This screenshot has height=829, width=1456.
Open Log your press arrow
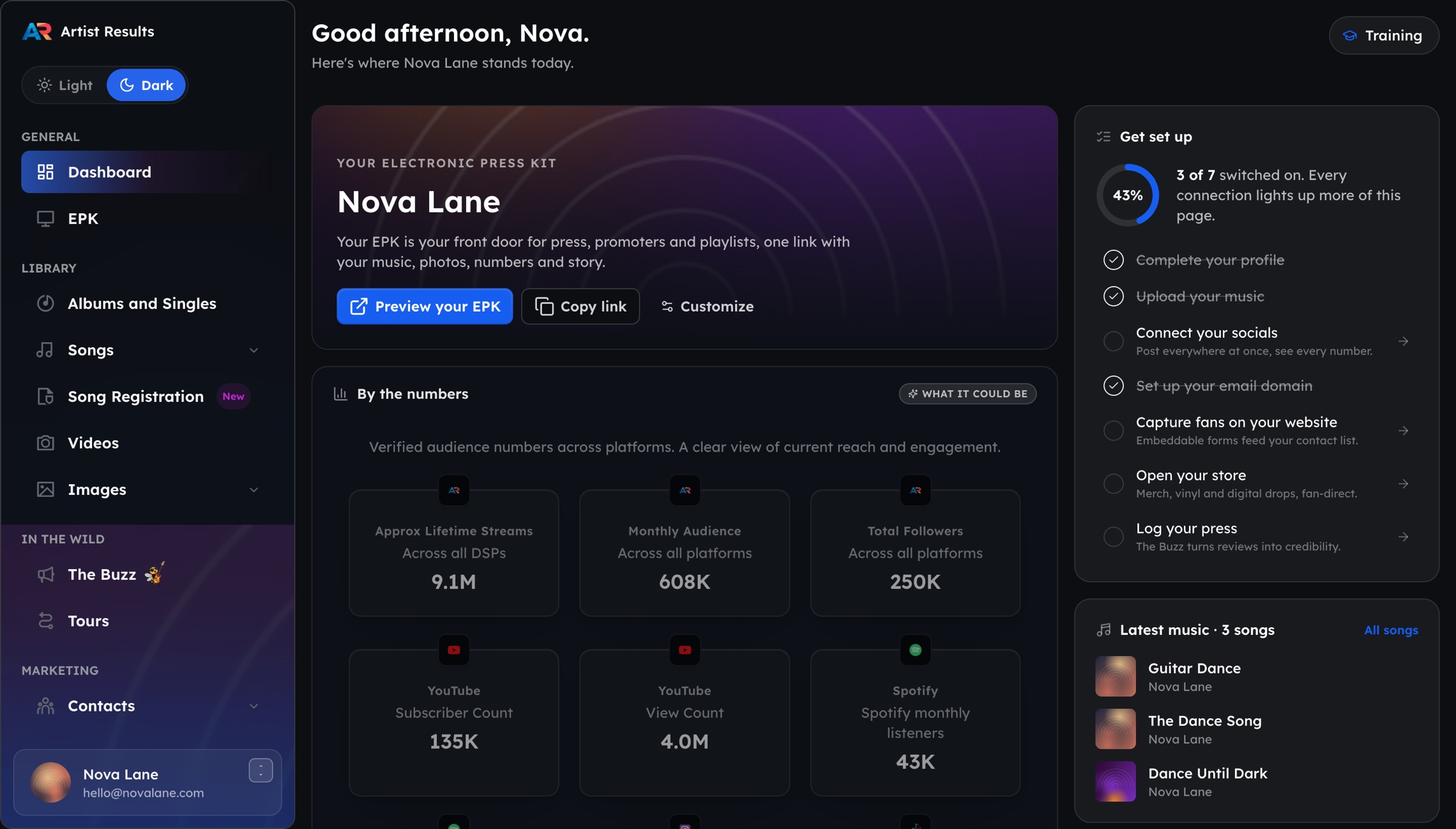(x=1403, y=536)
